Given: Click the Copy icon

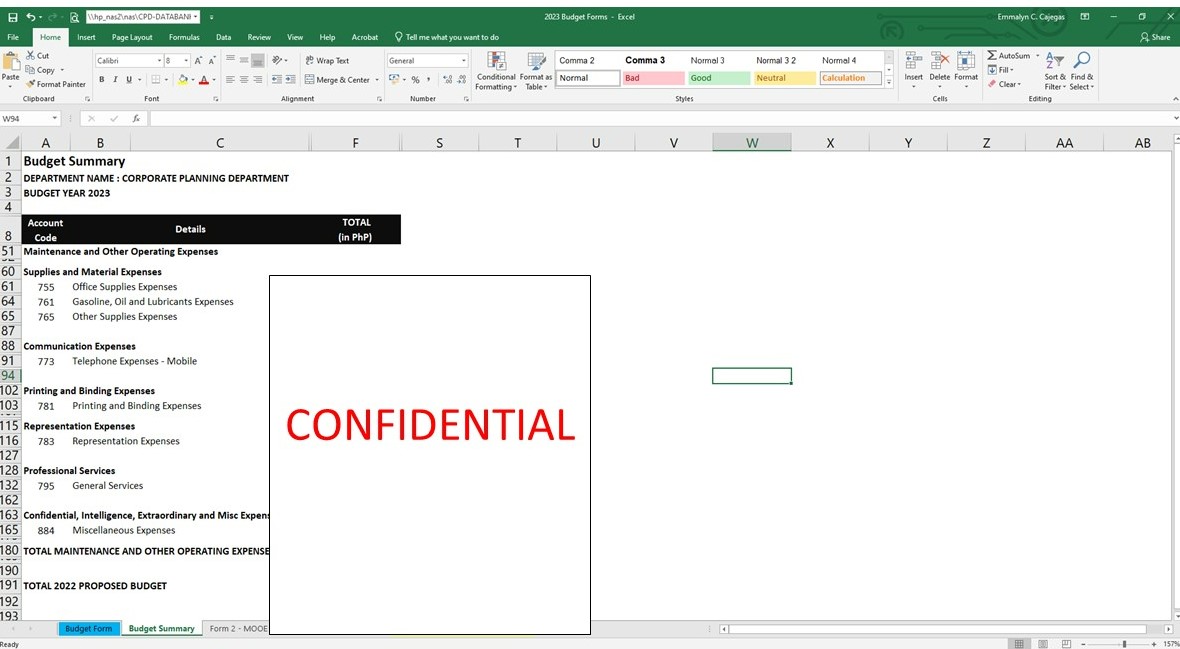Looking at the screenshot, I should 30,70.
